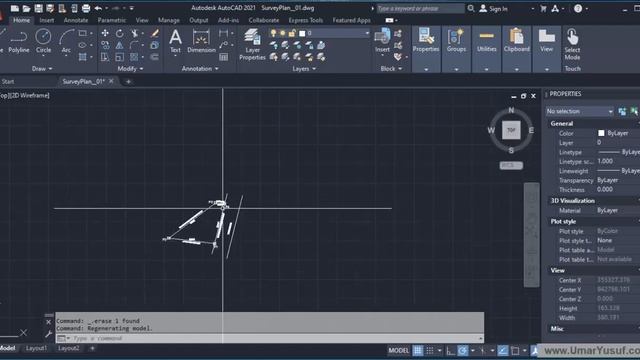Insert a Table from Annotation panel
The width and height of the screenshot is (640, 360).
[x=223, y=57]
